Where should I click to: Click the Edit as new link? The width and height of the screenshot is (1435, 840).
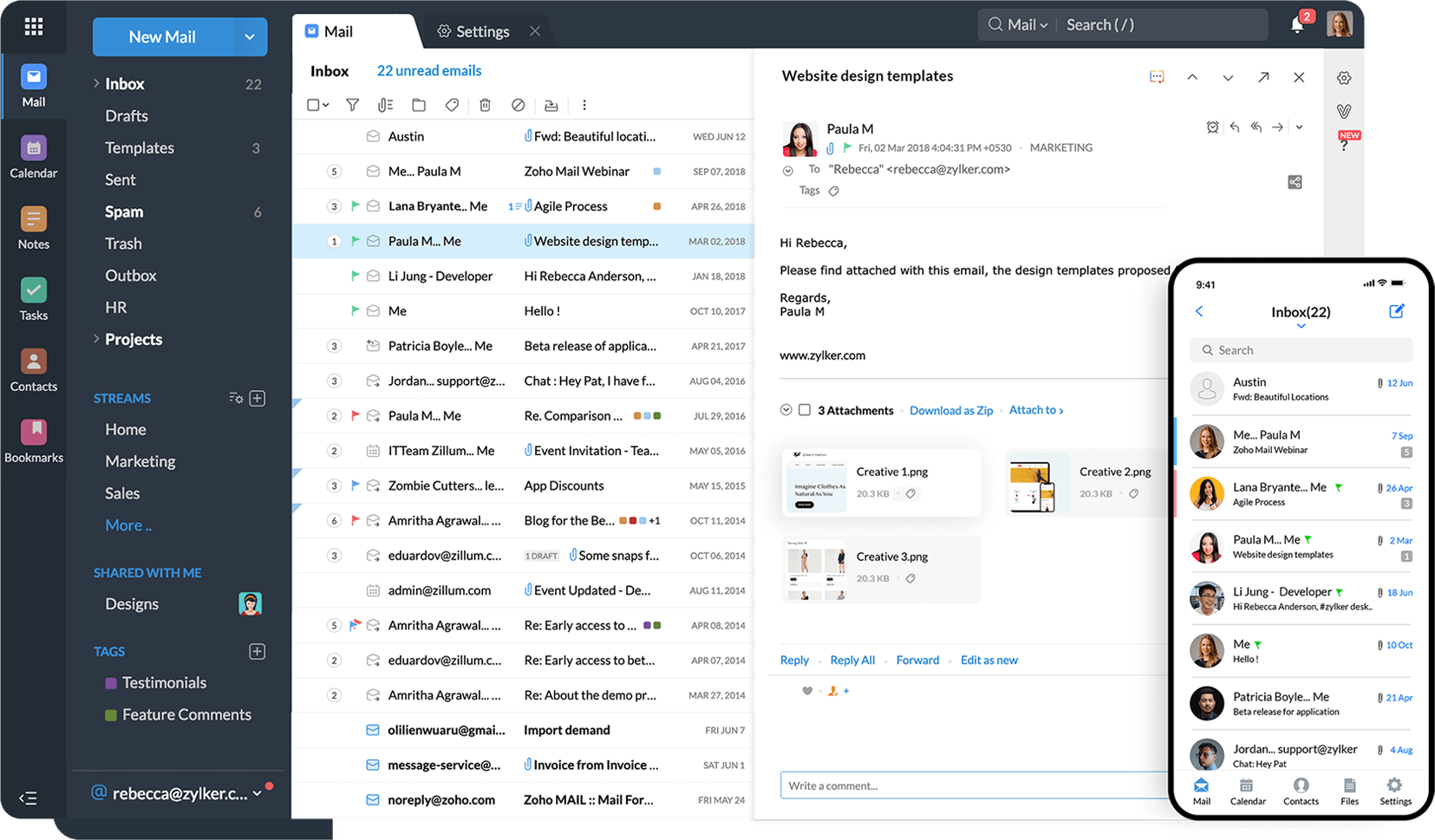(x=988, y=660)
